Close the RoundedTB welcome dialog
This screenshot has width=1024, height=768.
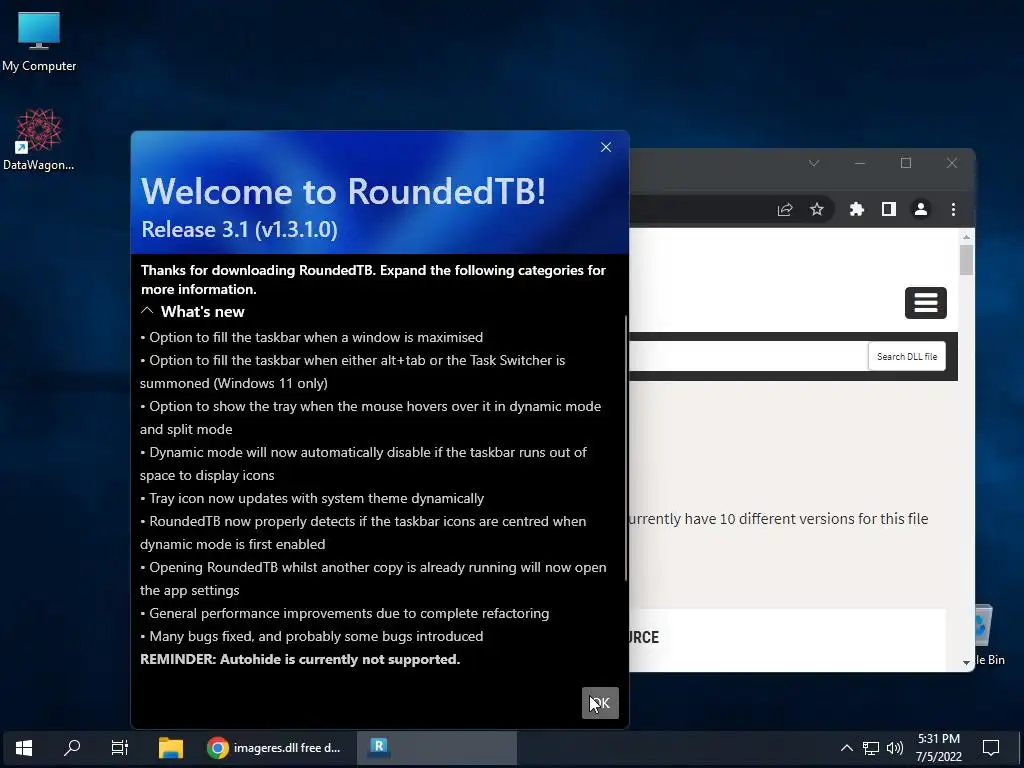point(606,147)
